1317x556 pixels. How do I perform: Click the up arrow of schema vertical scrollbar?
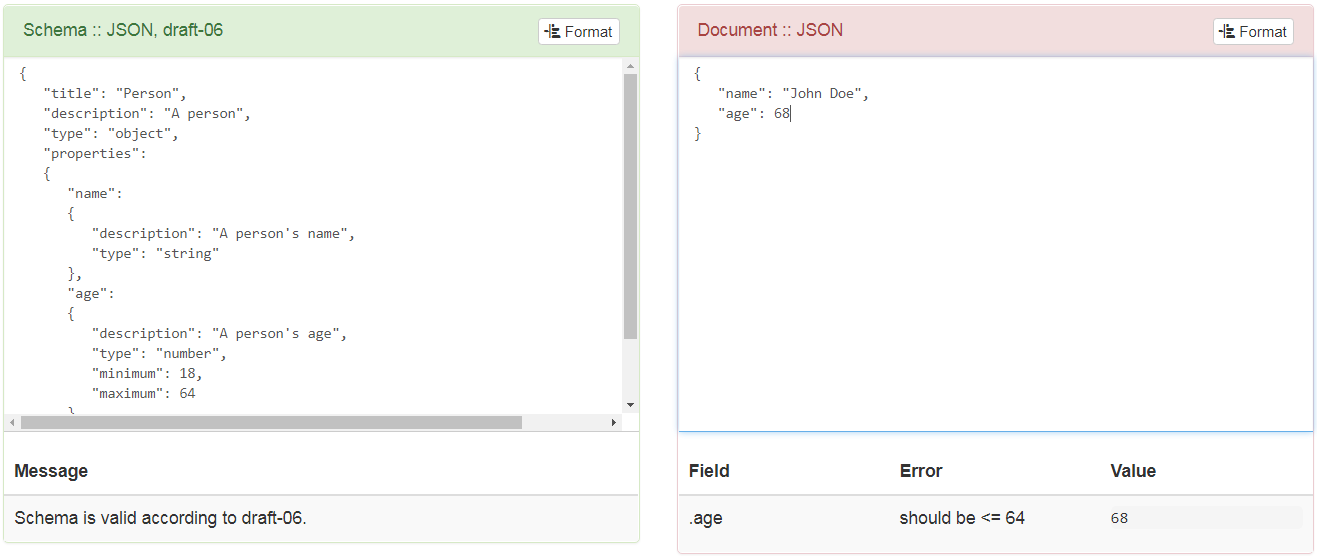click(x=630, y=67)
